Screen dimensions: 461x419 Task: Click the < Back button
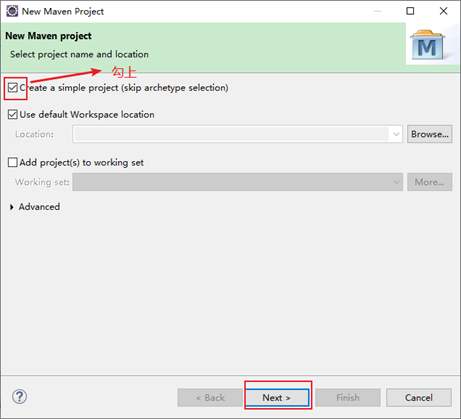tap(210, 397)
